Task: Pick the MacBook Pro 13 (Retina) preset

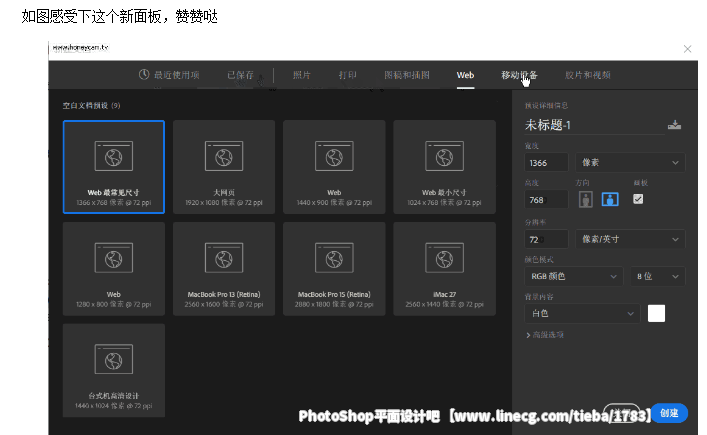Action: click(224, 269)
